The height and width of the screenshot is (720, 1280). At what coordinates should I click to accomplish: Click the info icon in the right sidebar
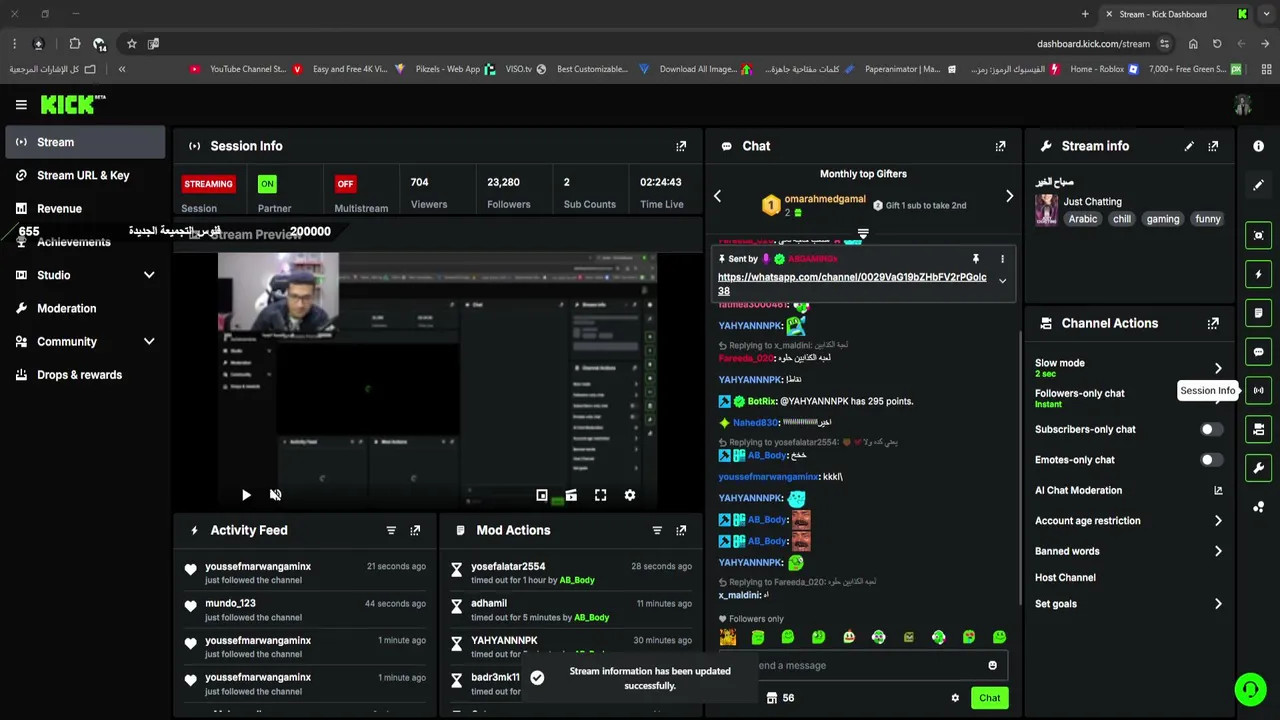(1258, 146)
